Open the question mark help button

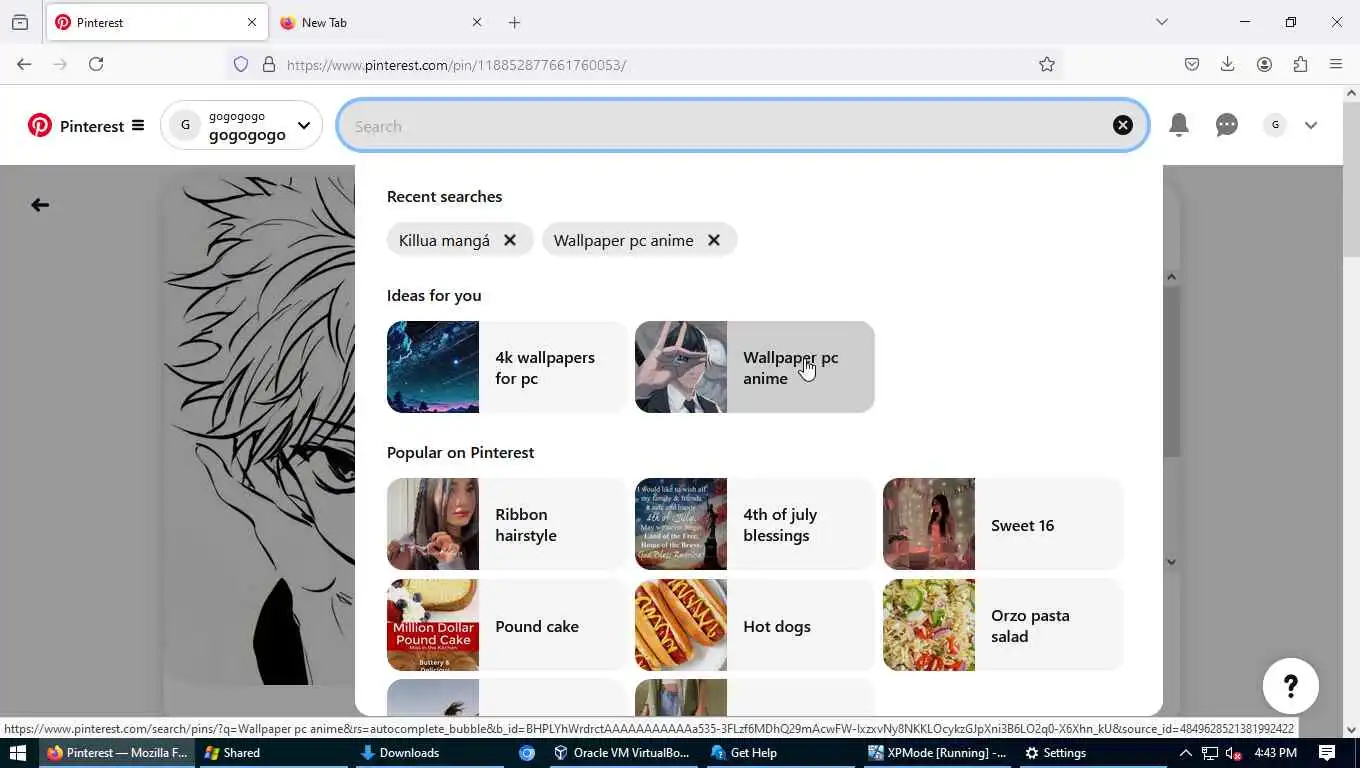pos(1290,686)
